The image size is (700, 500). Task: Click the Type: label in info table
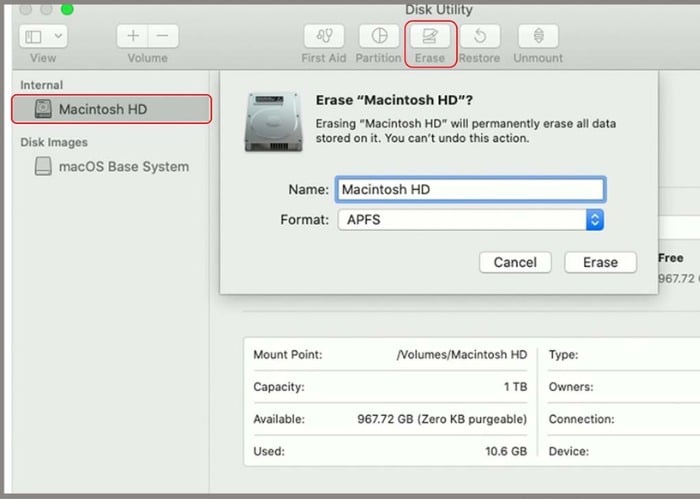pyautogui.click(x=563, y=355)
